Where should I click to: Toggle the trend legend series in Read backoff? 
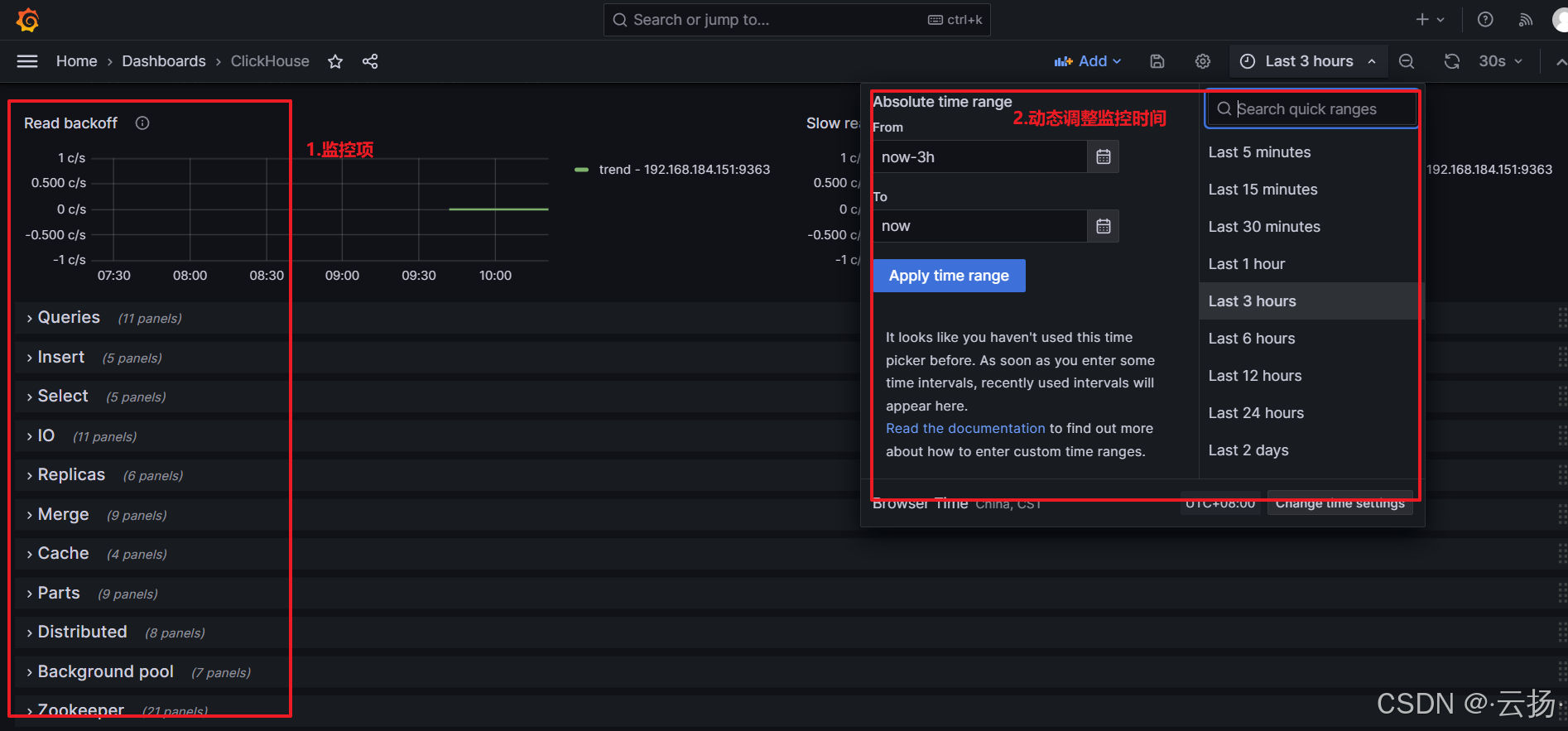581,170
